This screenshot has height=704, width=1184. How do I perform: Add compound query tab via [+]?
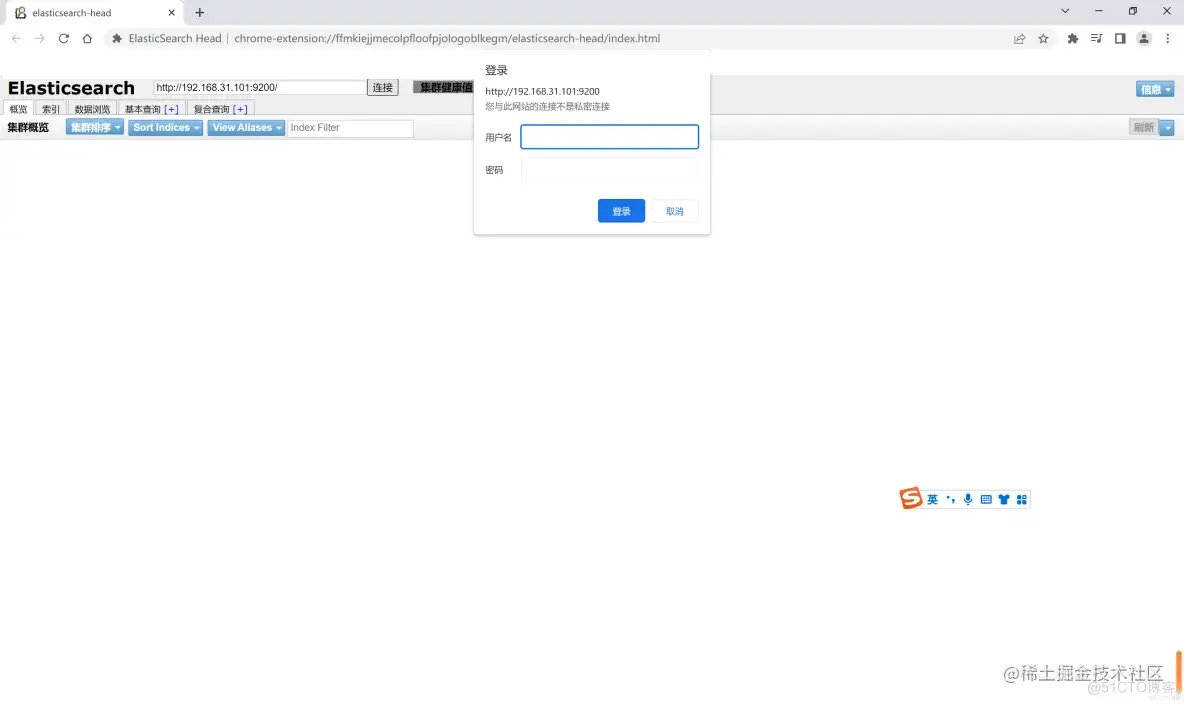pos(240,110)
